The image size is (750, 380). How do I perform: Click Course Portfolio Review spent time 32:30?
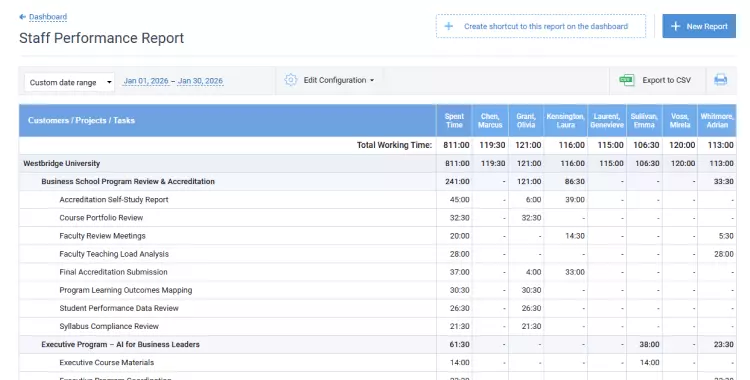(460, 218)
